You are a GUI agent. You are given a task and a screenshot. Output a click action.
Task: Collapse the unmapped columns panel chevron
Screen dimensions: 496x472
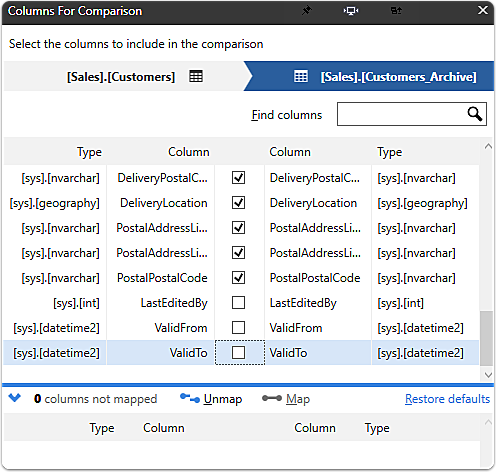click(15, 398)
